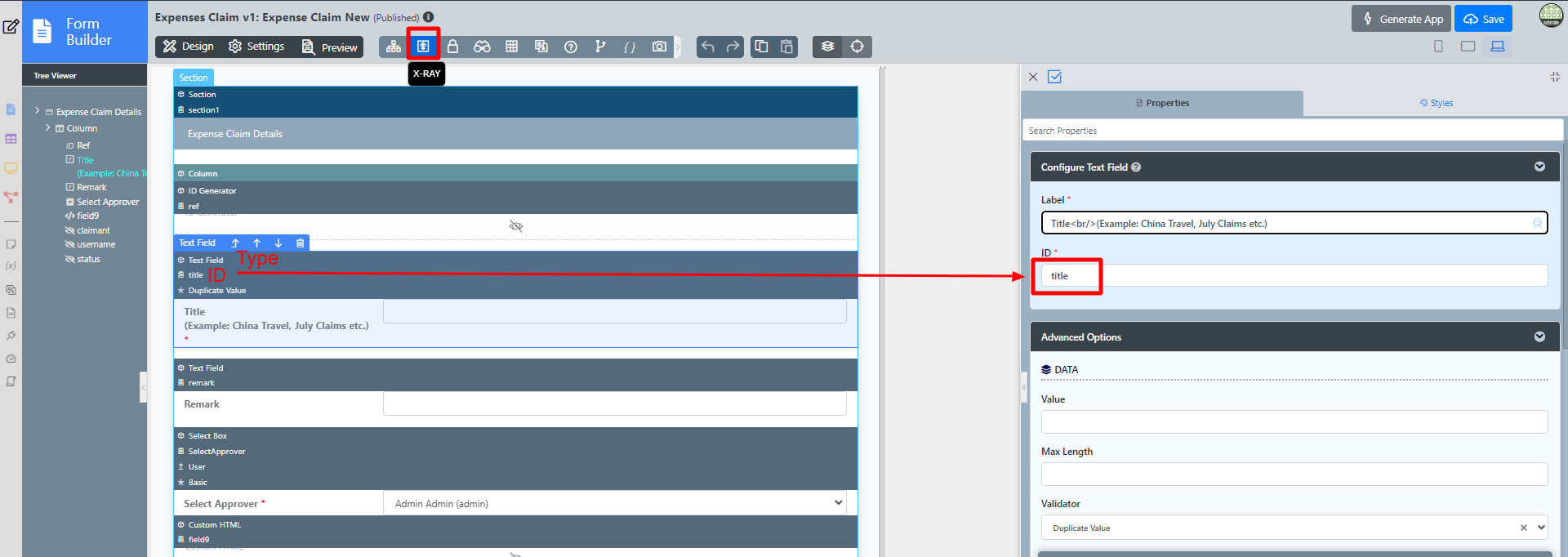Click the Generate App button
This screenshot has width=1568, height=557.
1401,19
